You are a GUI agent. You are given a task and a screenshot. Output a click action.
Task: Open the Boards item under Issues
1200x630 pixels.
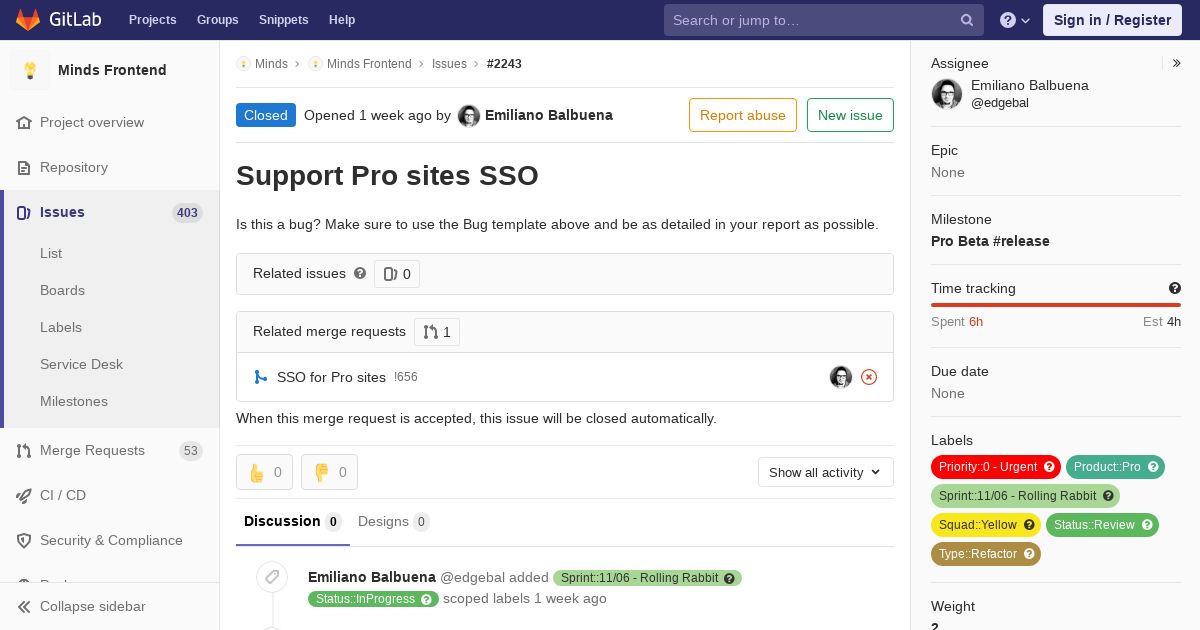[62, 290]
